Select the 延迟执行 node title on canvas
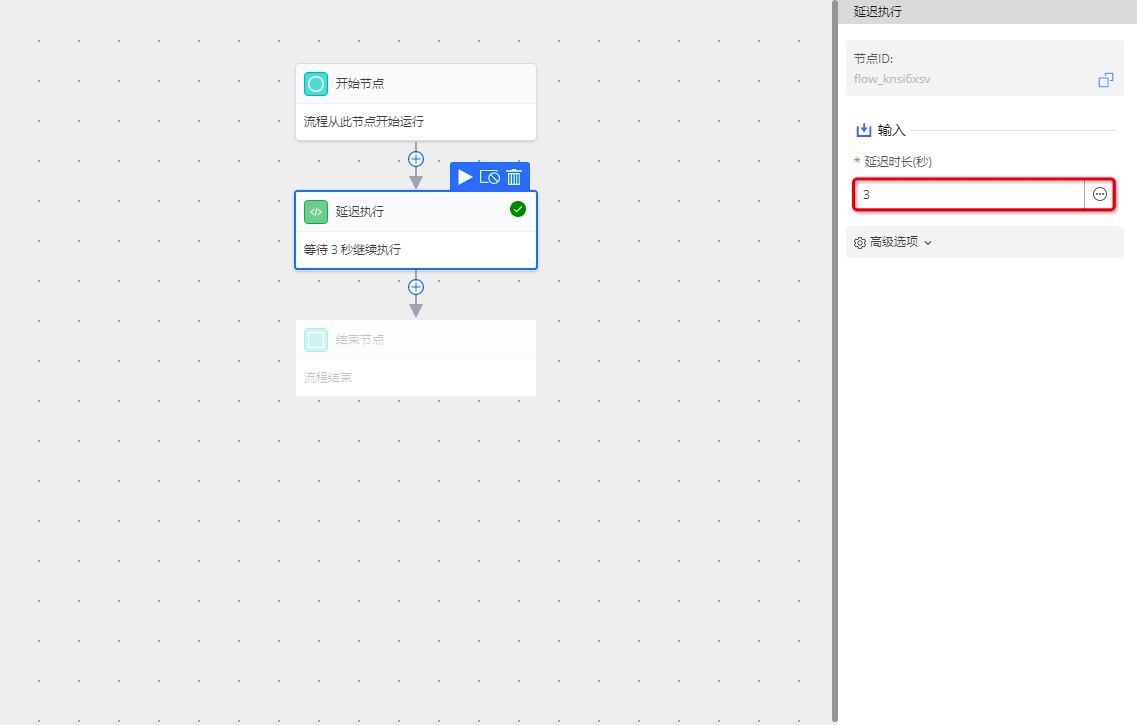This screenshot has height=725, width=1137. click(360, 212)
